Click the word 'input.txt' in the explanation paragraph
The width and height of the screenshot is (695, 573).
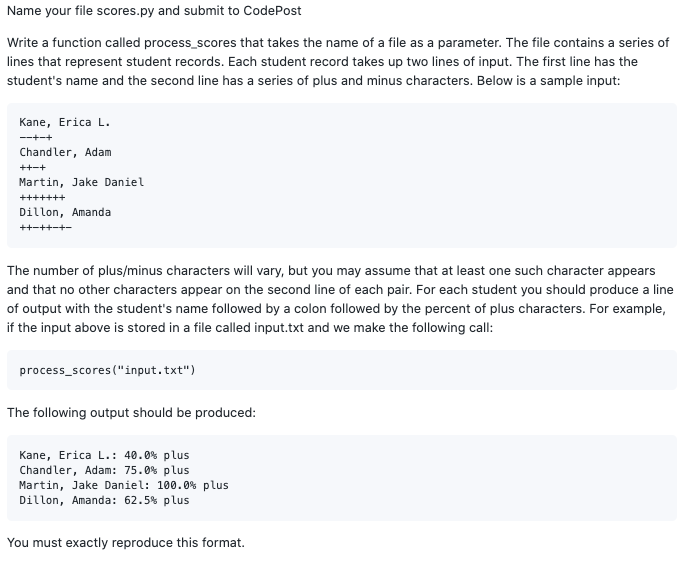tap(279, 328)
